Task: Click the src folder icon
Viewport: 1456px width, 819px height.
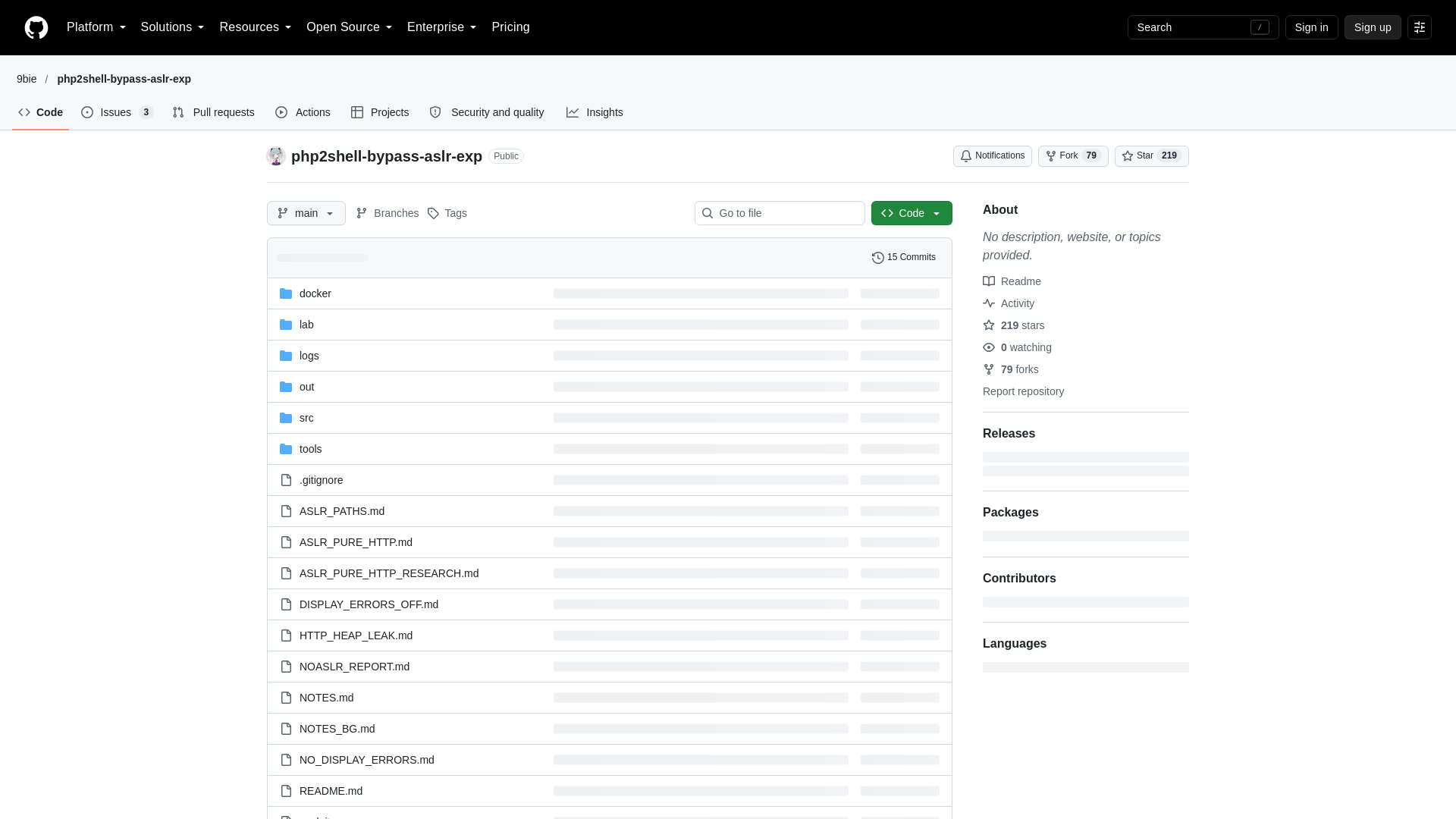Action: 286,418
